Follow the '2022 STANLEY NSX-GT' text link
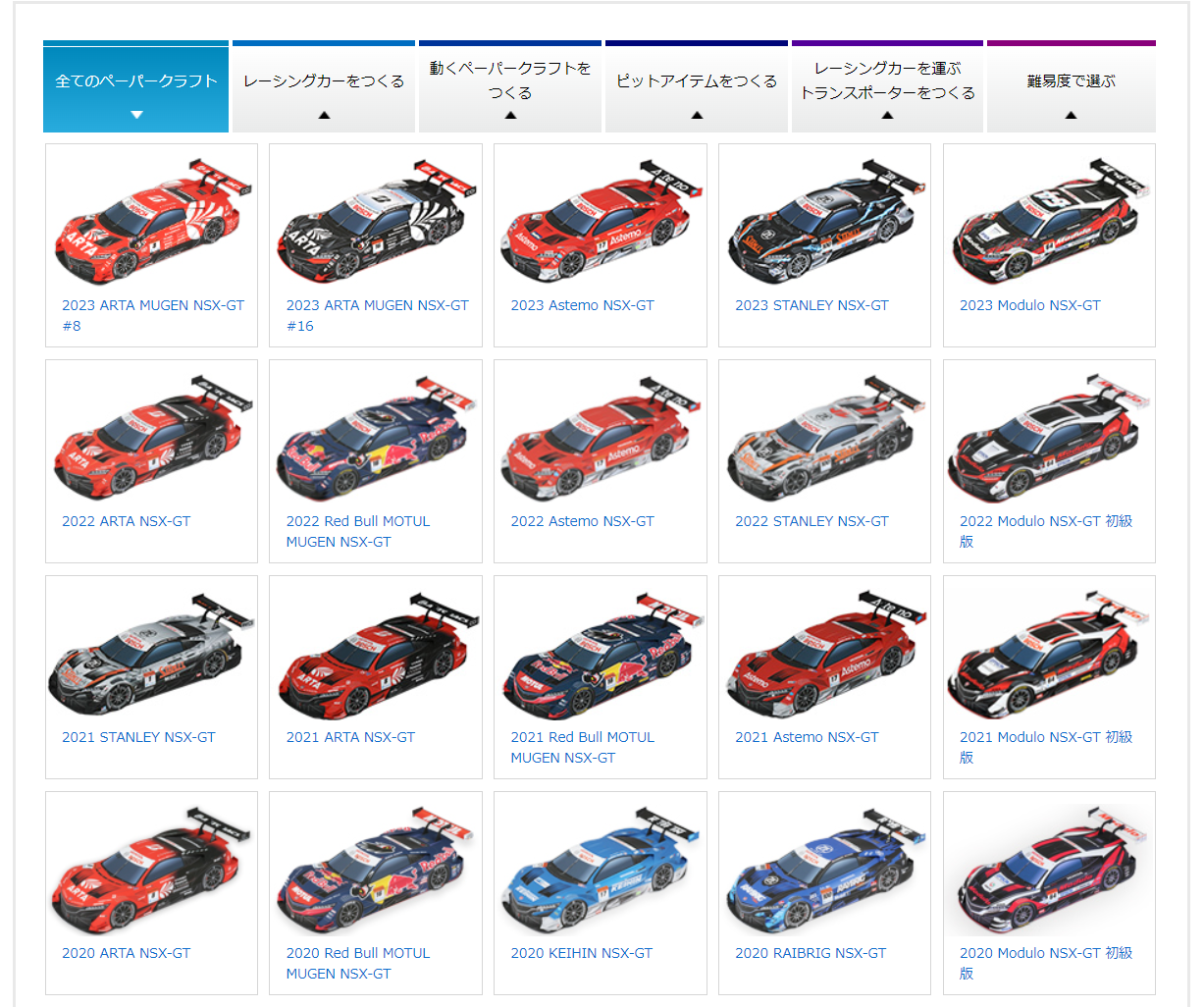The height and width of the screenshot is (1007, 1204). [811, 521]
